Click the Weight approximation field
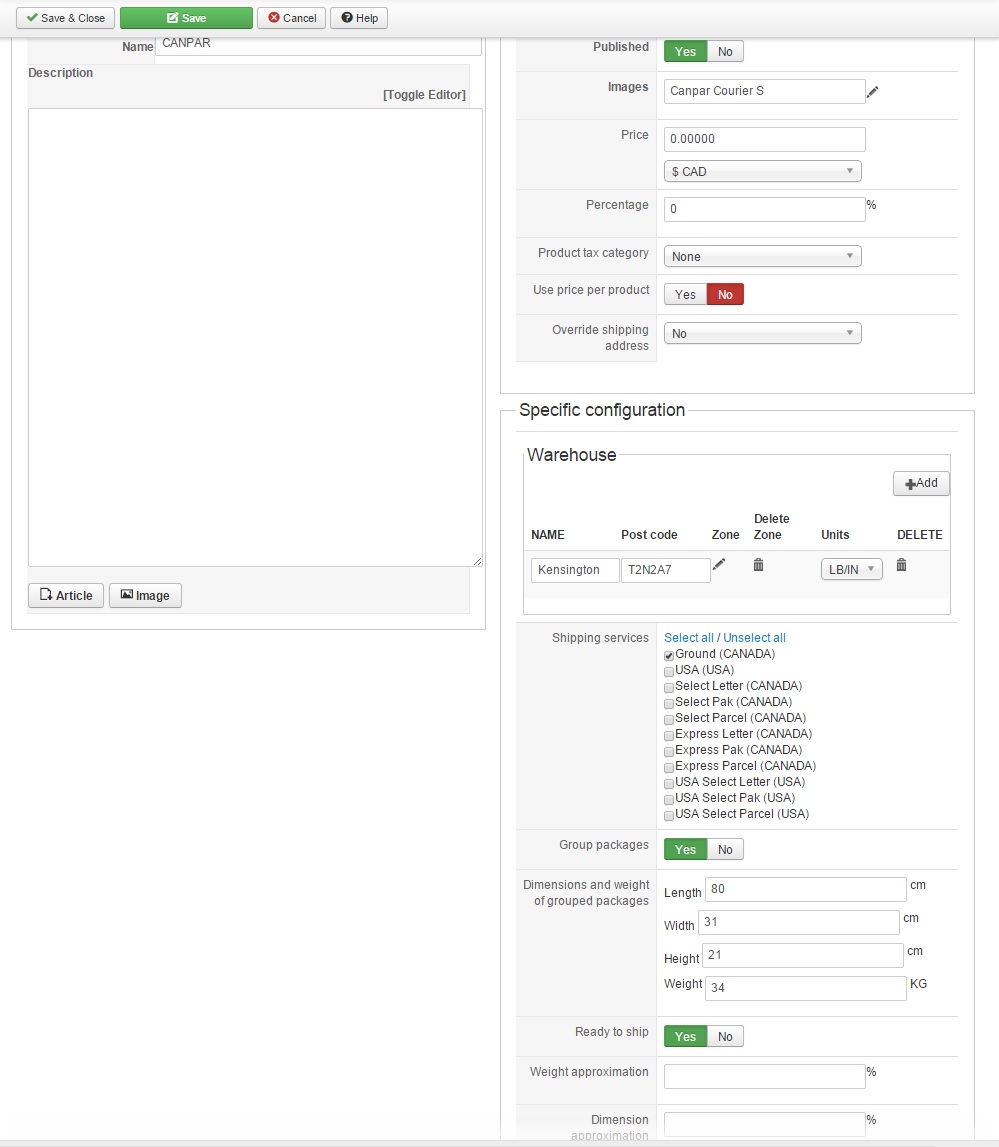The height and width of the screenshot is (1147, 999). click(x=765, y=1077)
